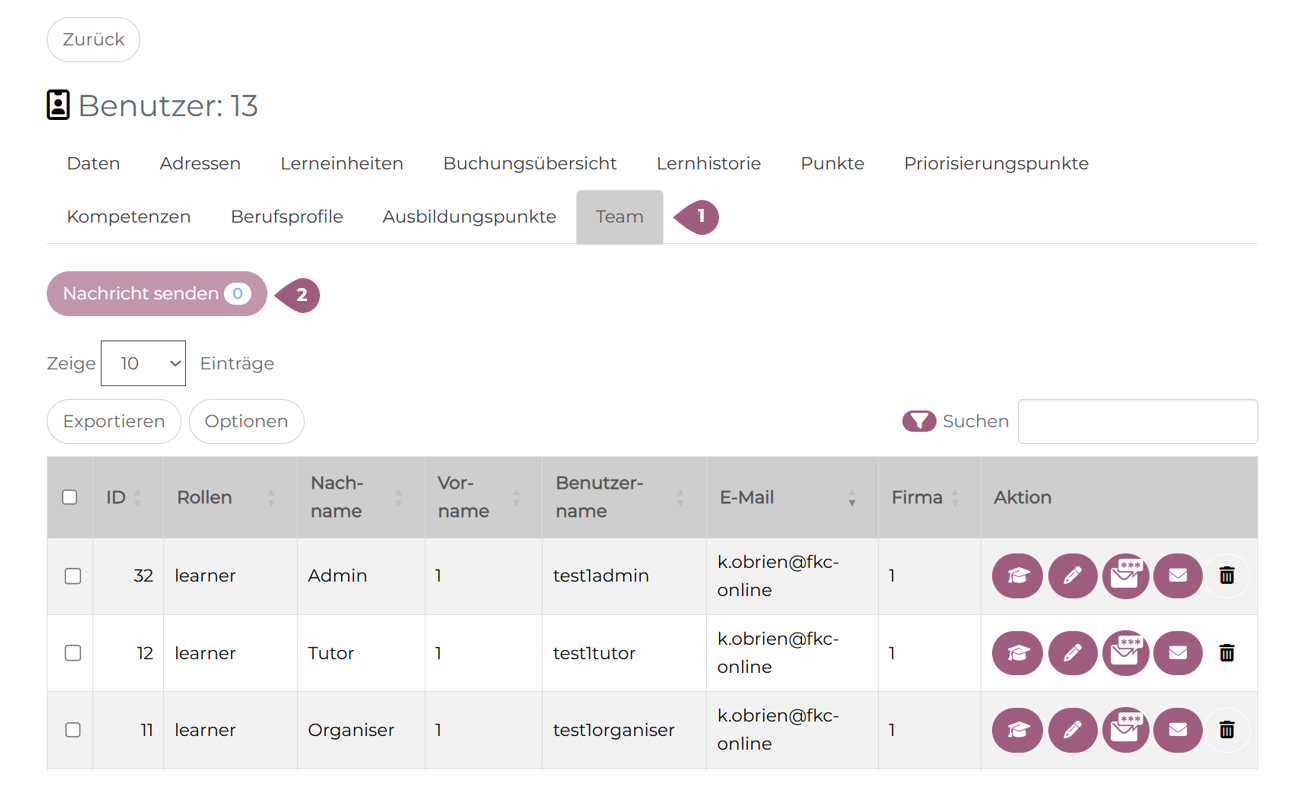The height and width of the screenshot is (805, 1296).
Task: Delete user test1tutor with trash icon
Action: point(1227,653)
